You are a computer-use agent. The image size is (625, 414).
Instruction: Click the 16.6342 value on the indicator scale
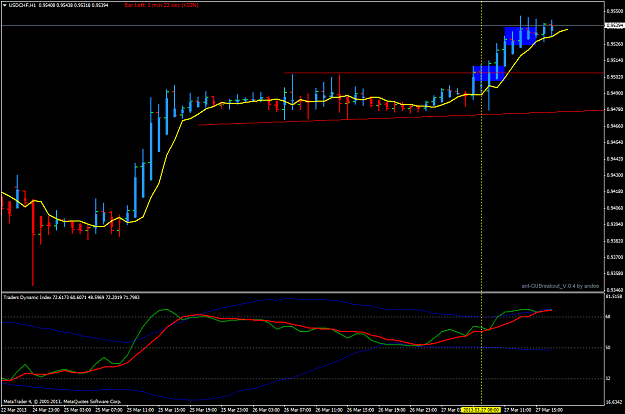tap(613, 402)
